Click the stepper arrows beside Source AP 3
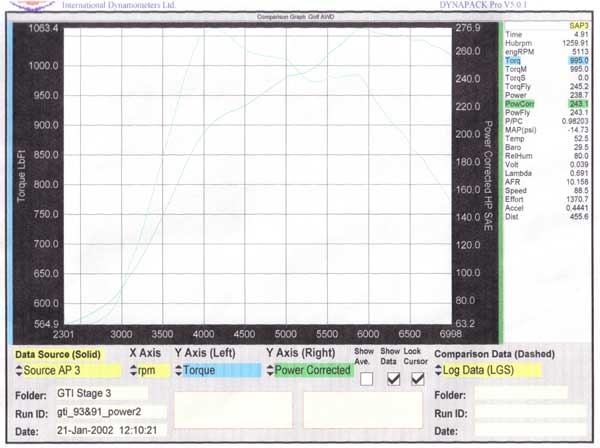600x448 pixels. click(19, 370)
